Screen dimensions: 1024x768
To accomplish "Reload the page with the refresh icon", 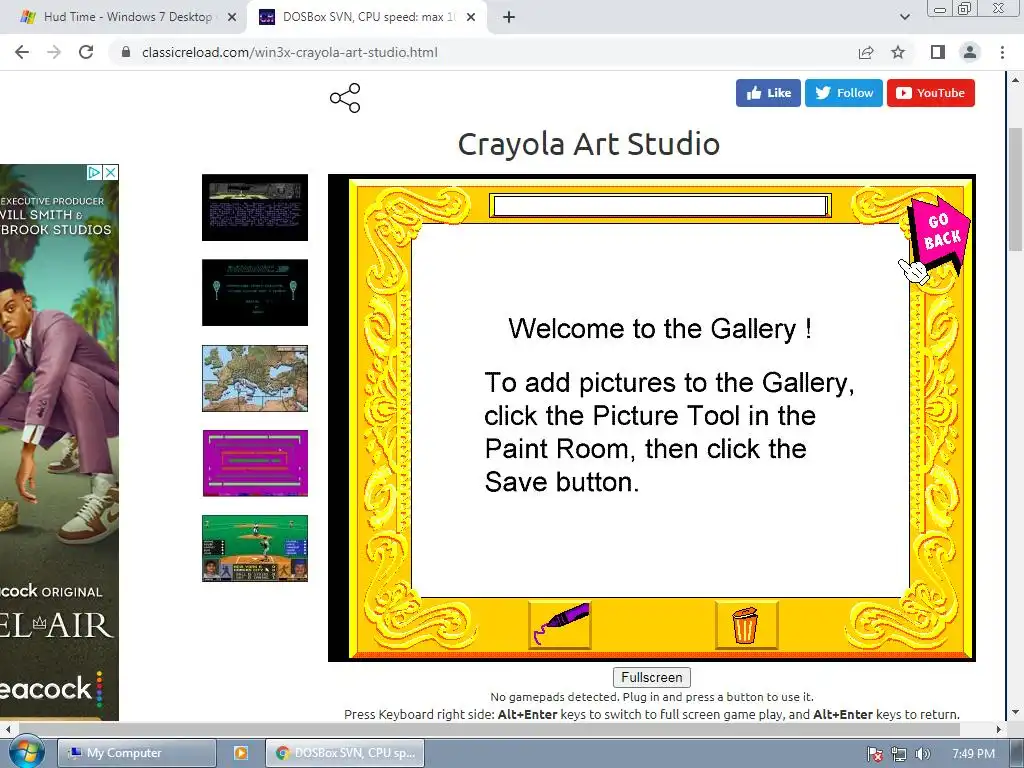I will click(x=86, y=52).
